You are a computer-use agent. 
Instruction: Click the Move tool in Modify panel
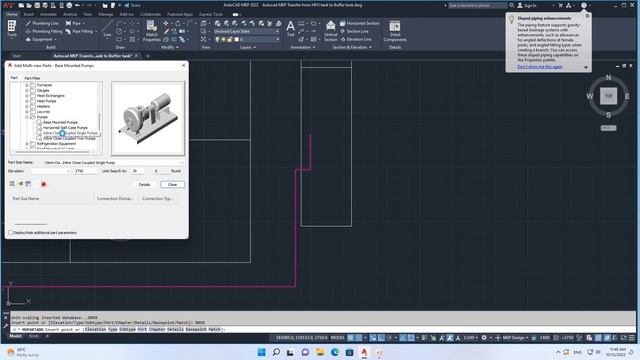[x=166, y=23]
